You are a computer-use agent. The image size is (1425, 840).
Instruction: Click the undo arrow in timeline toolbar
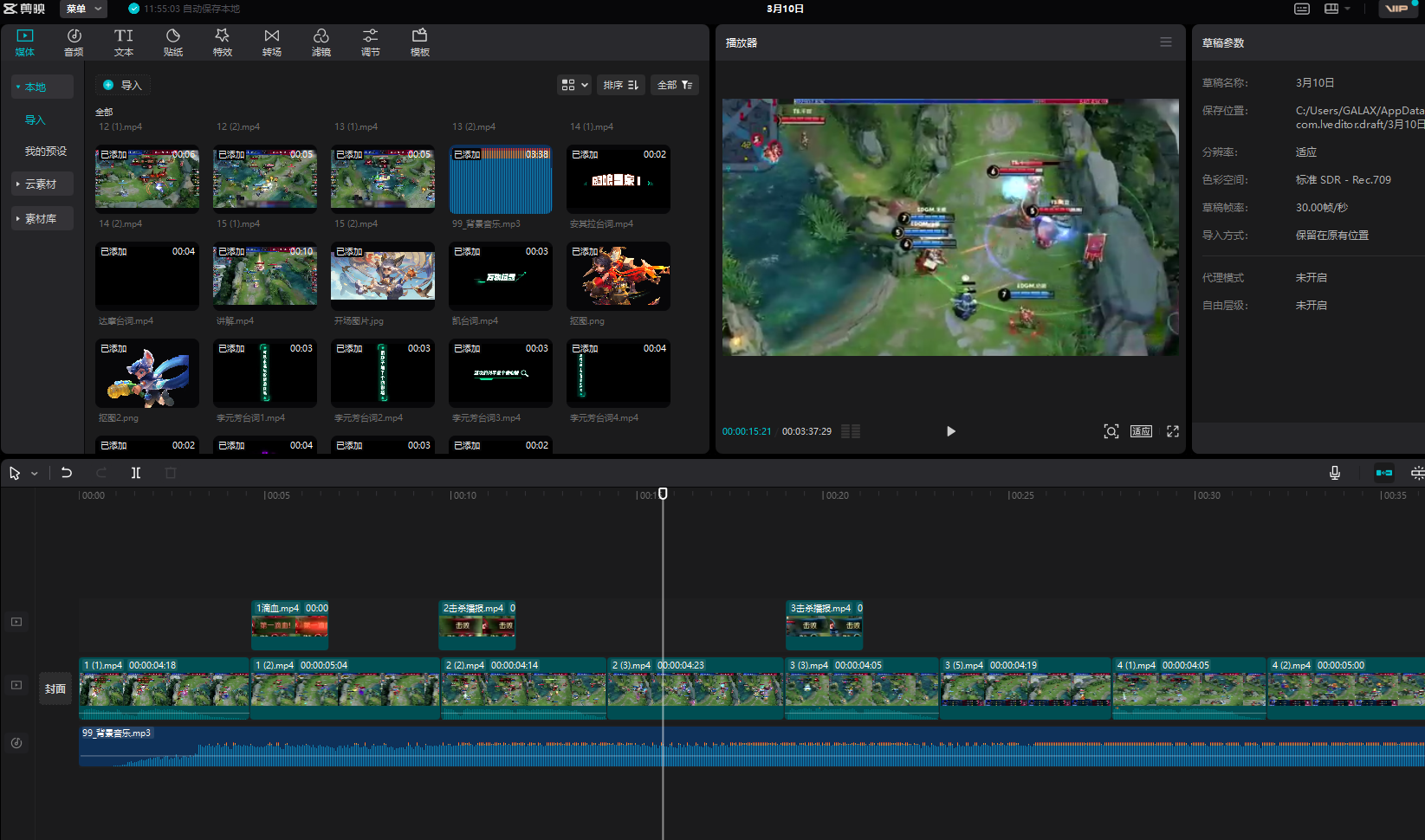tap(67, 473)
